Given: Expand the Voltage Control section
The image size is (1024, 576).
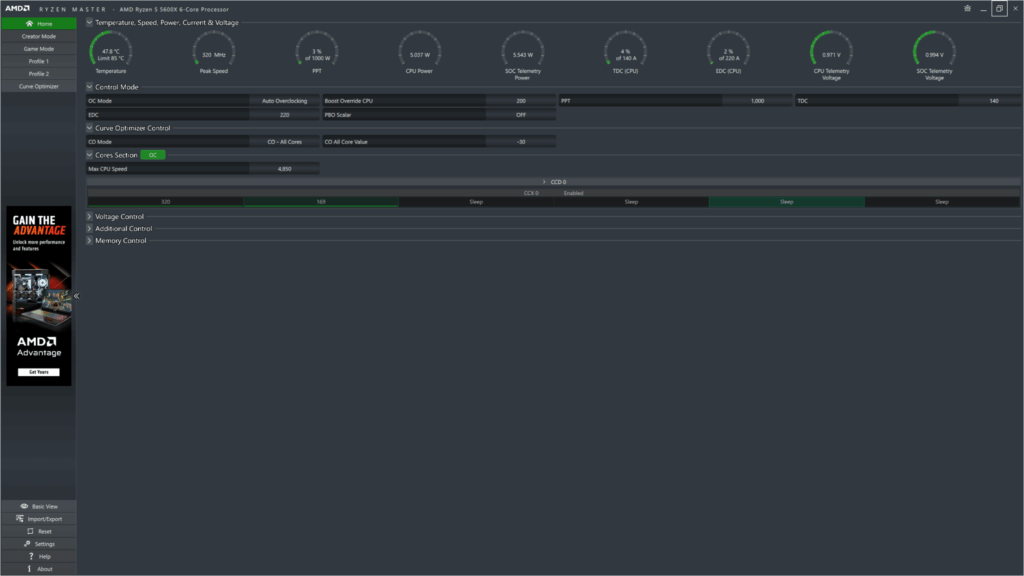Looking at the screenshot, I should (89, 216).
